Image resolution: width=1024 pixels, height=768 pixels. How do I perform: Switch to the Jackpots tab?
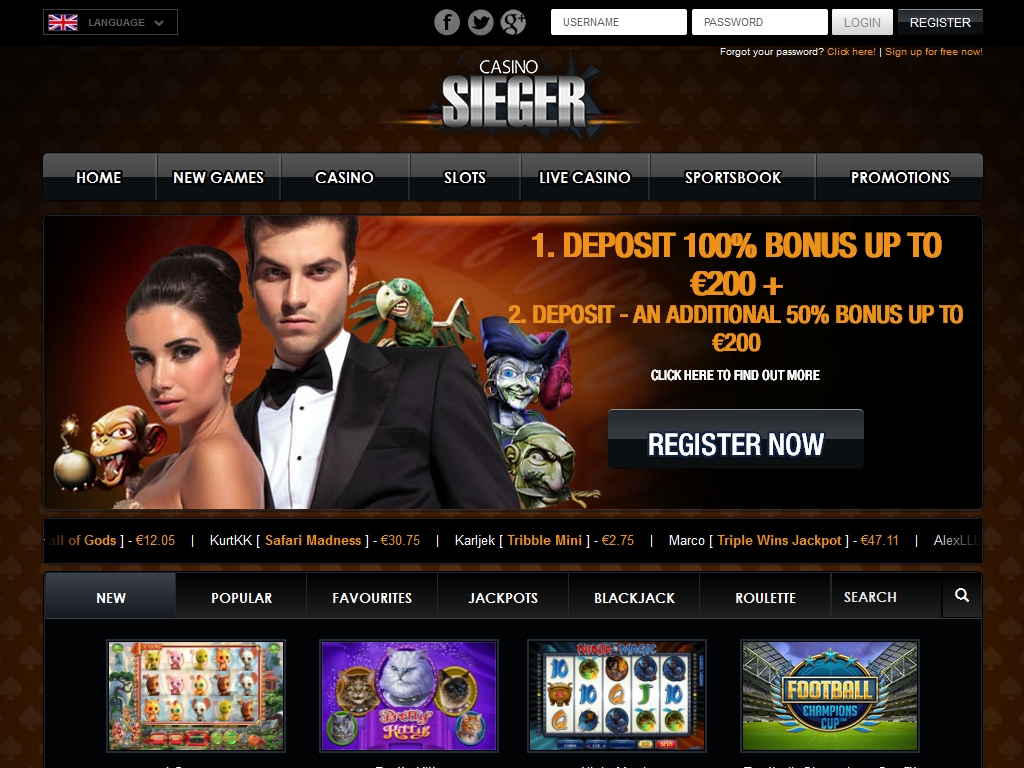[503, 597]
